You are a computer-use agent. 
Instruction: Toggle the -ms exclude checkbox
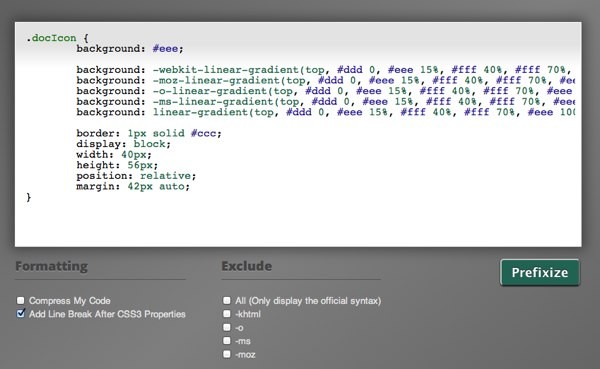227,341
